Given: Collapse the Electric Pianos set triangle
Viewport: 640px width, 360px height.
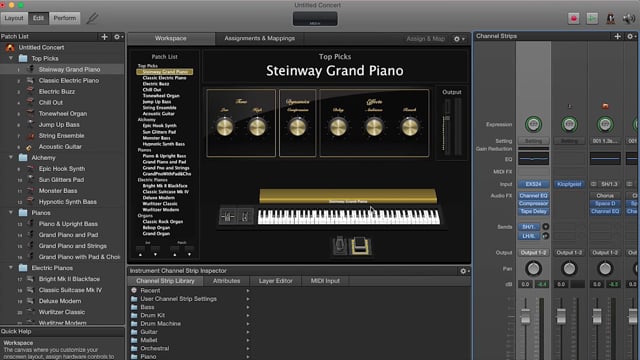Looking at the screenshot, I should point(11,267).
